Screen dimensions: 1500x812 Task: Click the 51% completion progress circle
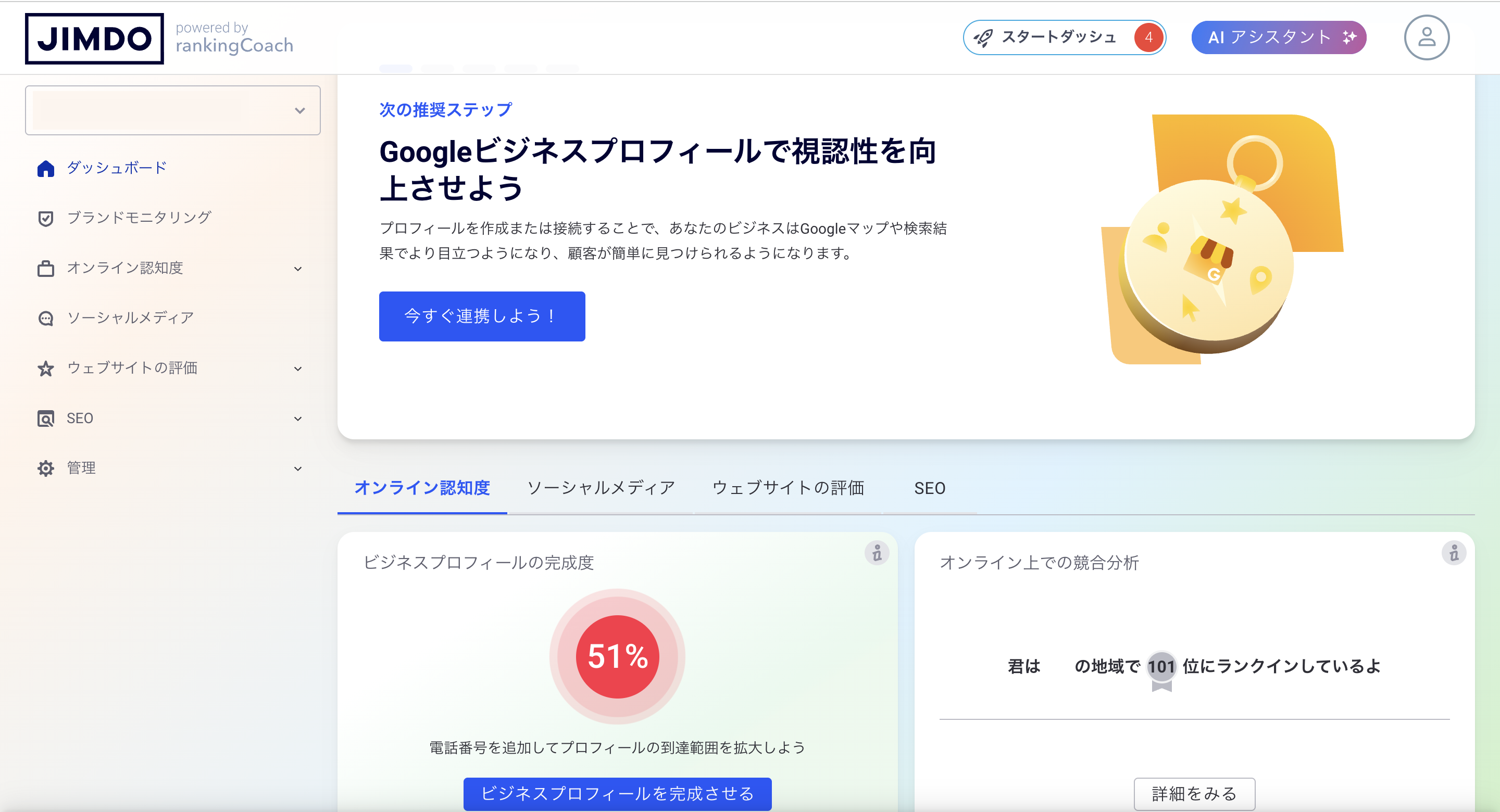(617, 656)
